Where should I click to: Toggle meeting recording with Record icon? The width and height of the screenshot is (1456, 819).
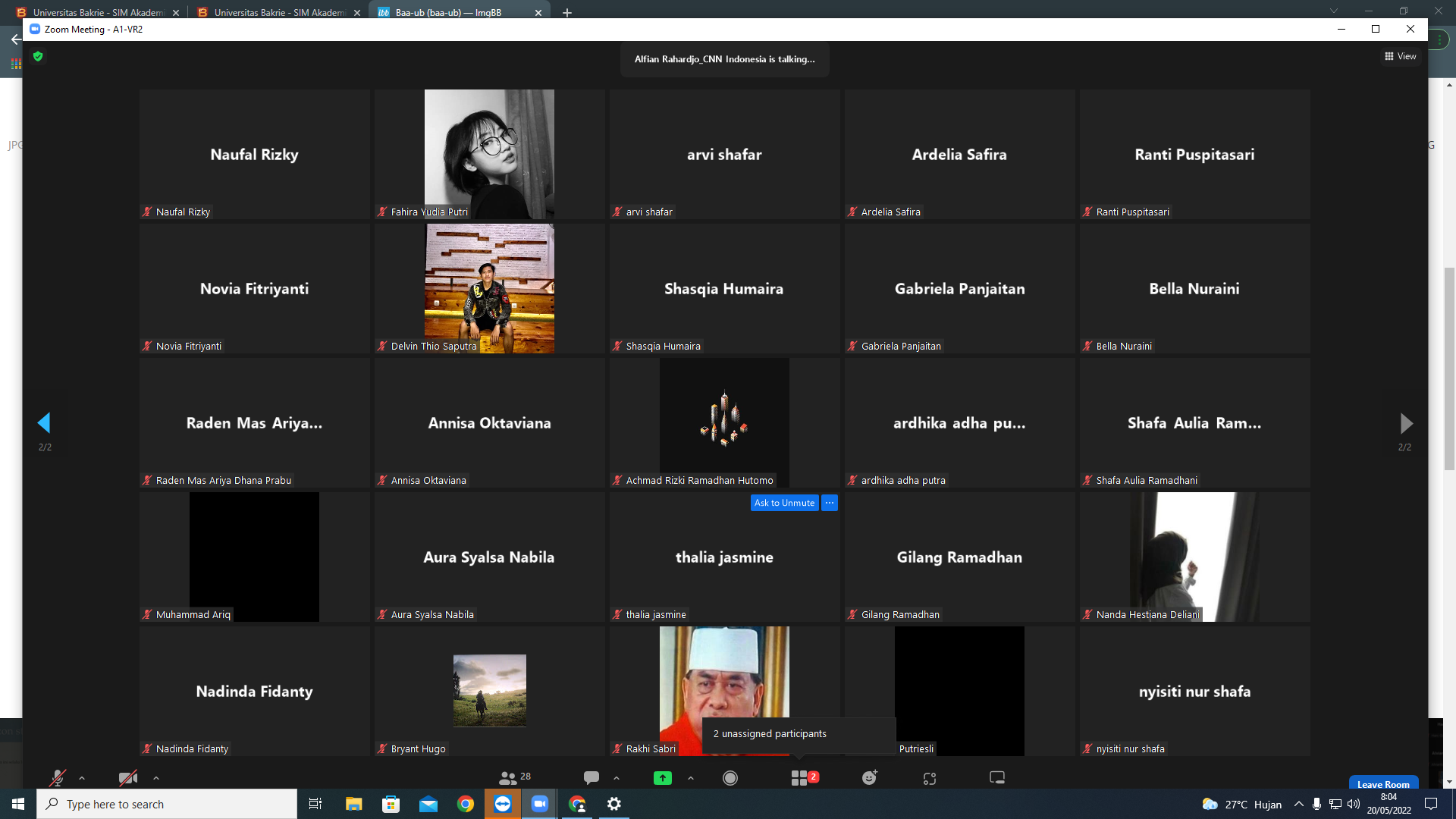[730, 778]
